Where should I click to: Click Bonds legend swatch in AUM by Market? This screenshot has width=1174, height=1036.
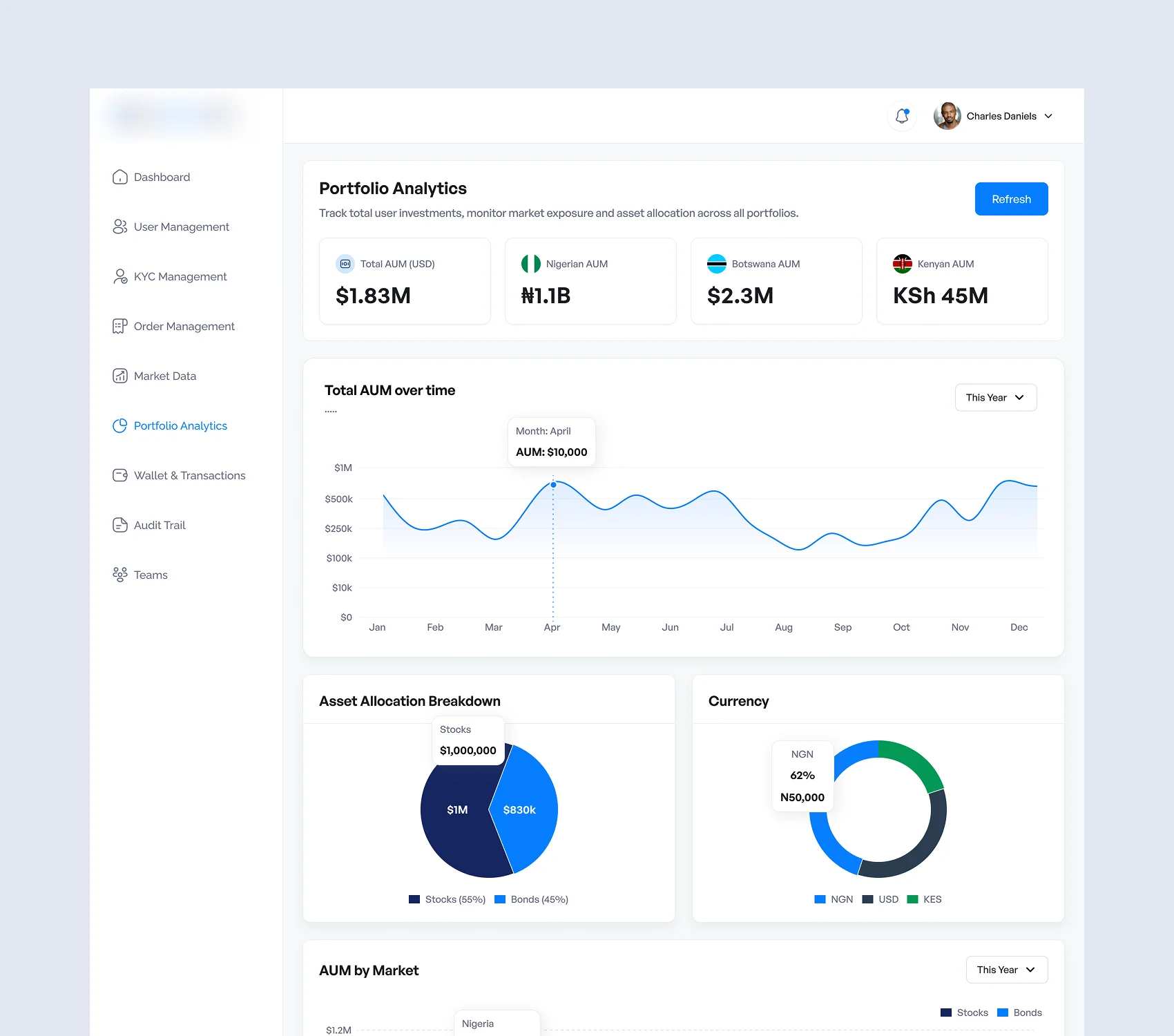[x=1003, y=1013]
